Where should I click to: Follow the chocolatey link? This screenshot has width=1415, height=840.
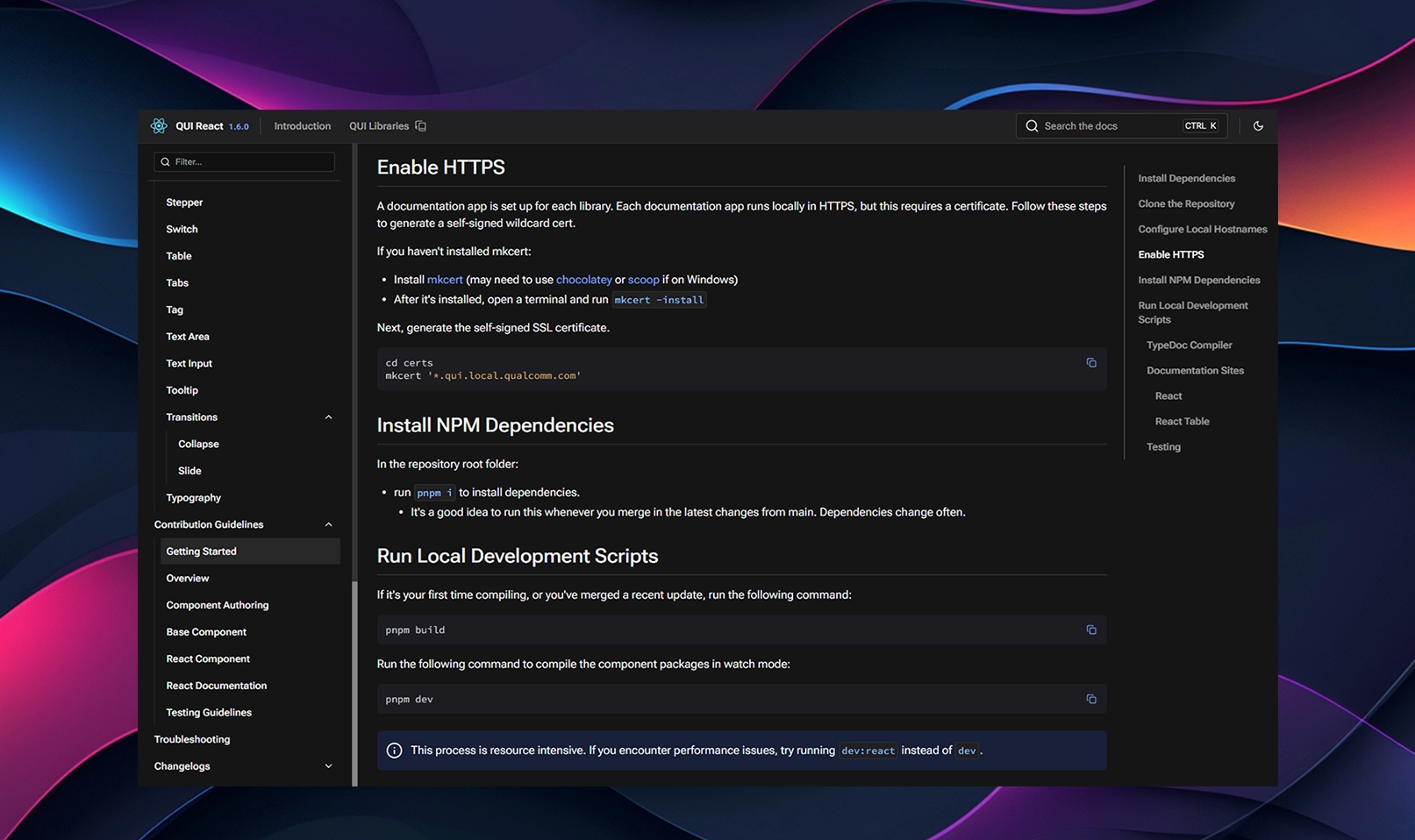pyautogui.click(x=583, y=280)
